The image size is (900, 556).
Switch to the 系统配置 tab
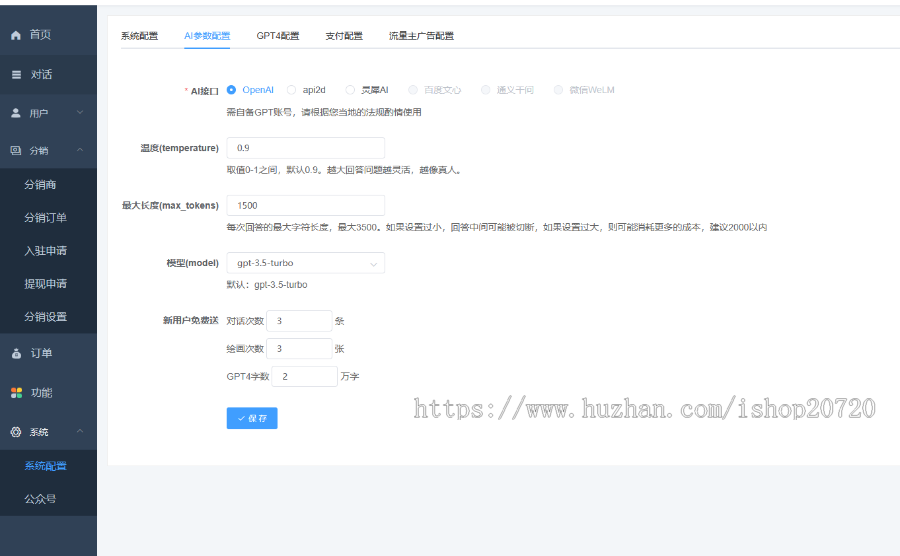coord(139,36)
